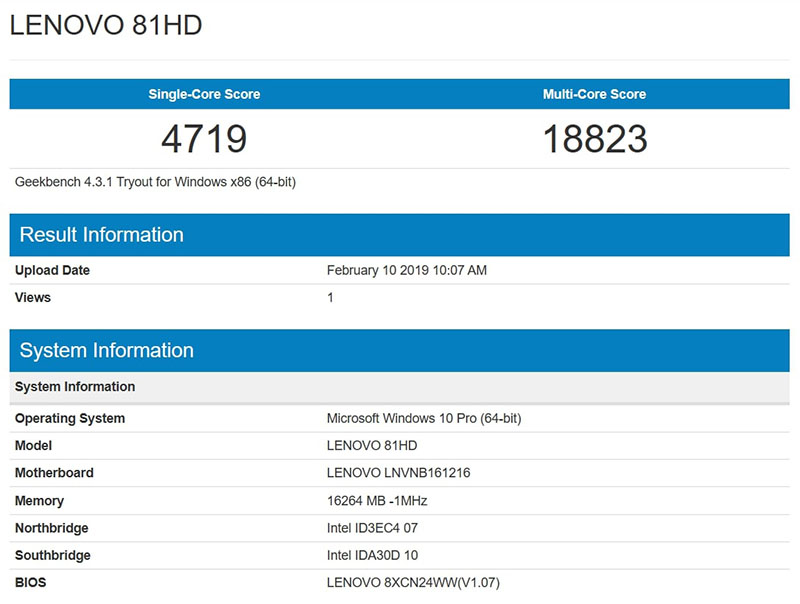Click the Memory label
Image resolution: width=800 pixels, height=604 pixels.
pyautogui.click(x=39, y=501)
